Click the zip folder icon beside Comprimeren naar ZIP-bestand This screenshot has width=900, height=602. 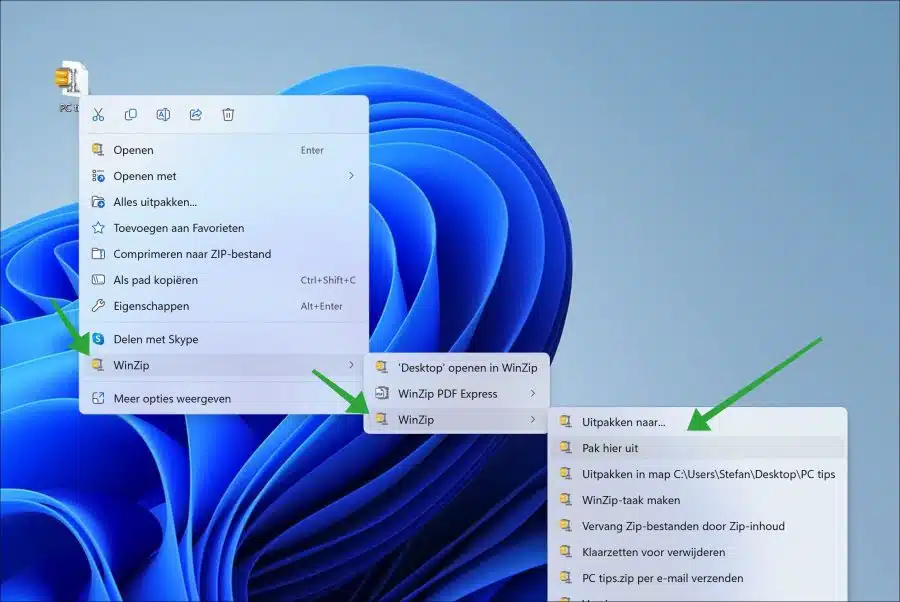pos(98,254)
